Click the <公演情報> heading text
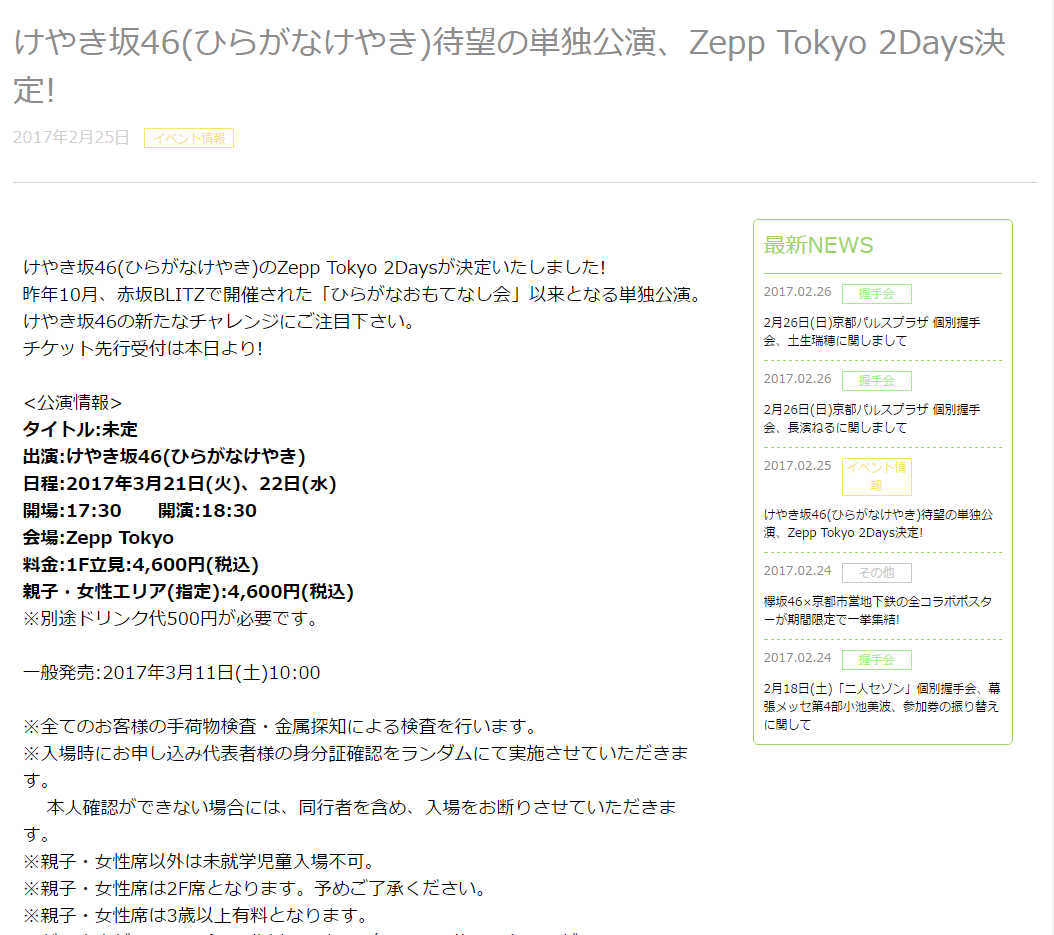The image size is (1054, 935). click(x=73, y=403)
